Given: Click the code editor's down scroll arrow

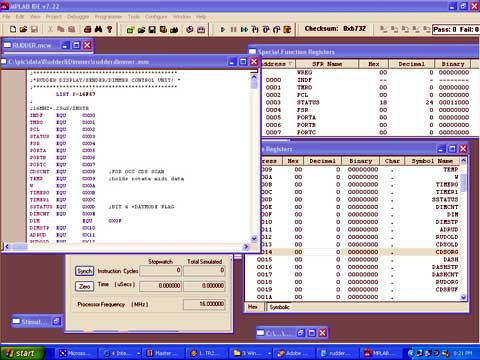Looking at the screenshot, I should coord(254,238).
